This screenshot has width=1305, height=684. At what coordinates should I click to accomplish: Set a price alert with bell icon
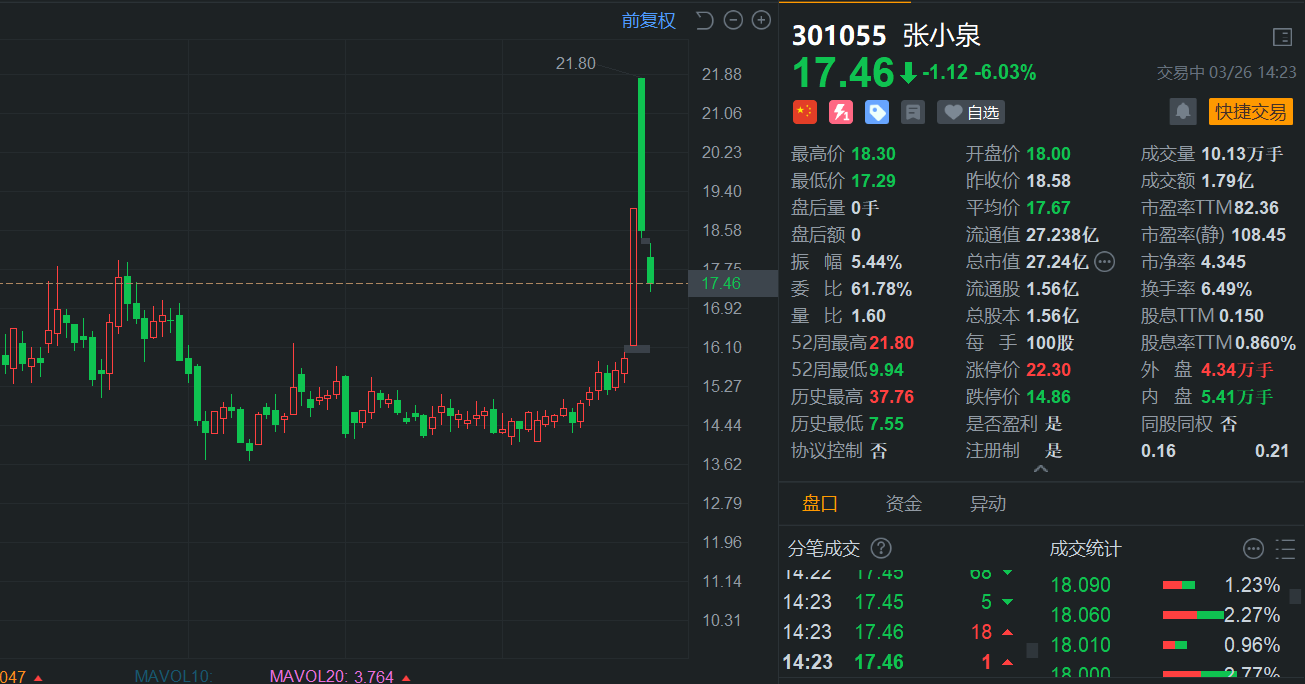[1183, 111]
